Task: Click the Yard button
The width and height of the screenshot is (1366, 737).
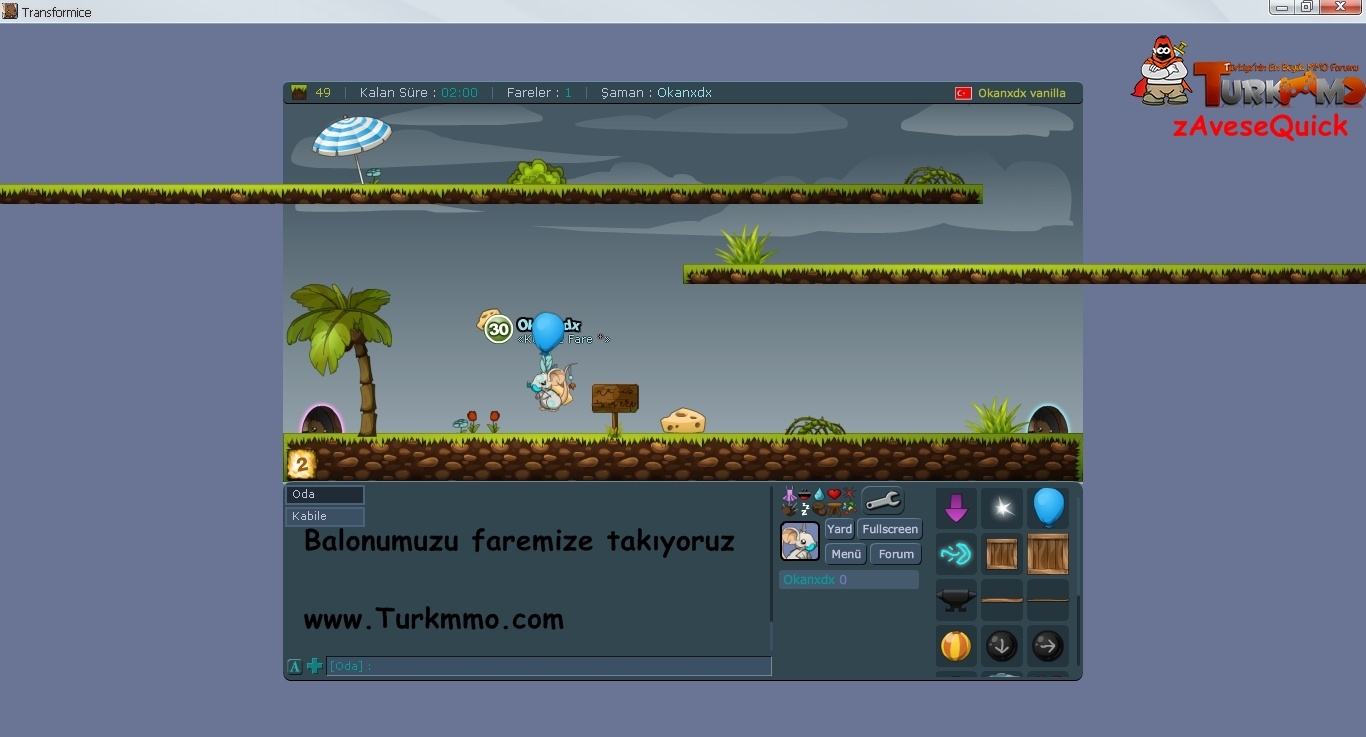Action: [x=839, y=529]
